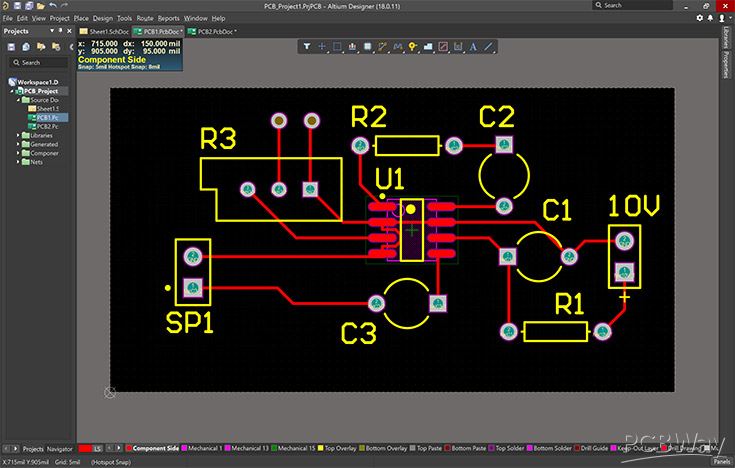Pin the Projects panel
Image resolution: width=735 pixels, height=468 pixels.
point(60,31)
